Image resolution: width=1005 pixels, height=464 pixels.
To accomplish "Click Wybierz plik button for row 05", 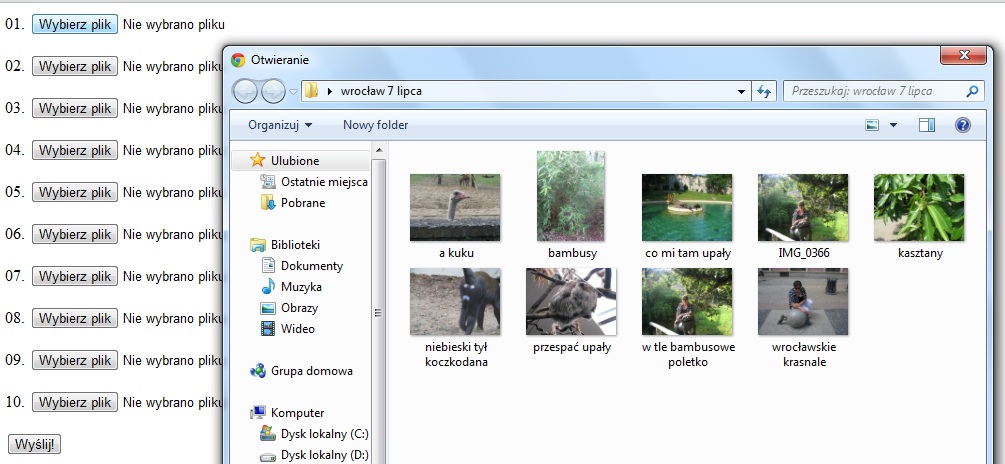I will (x=75, y=192).
